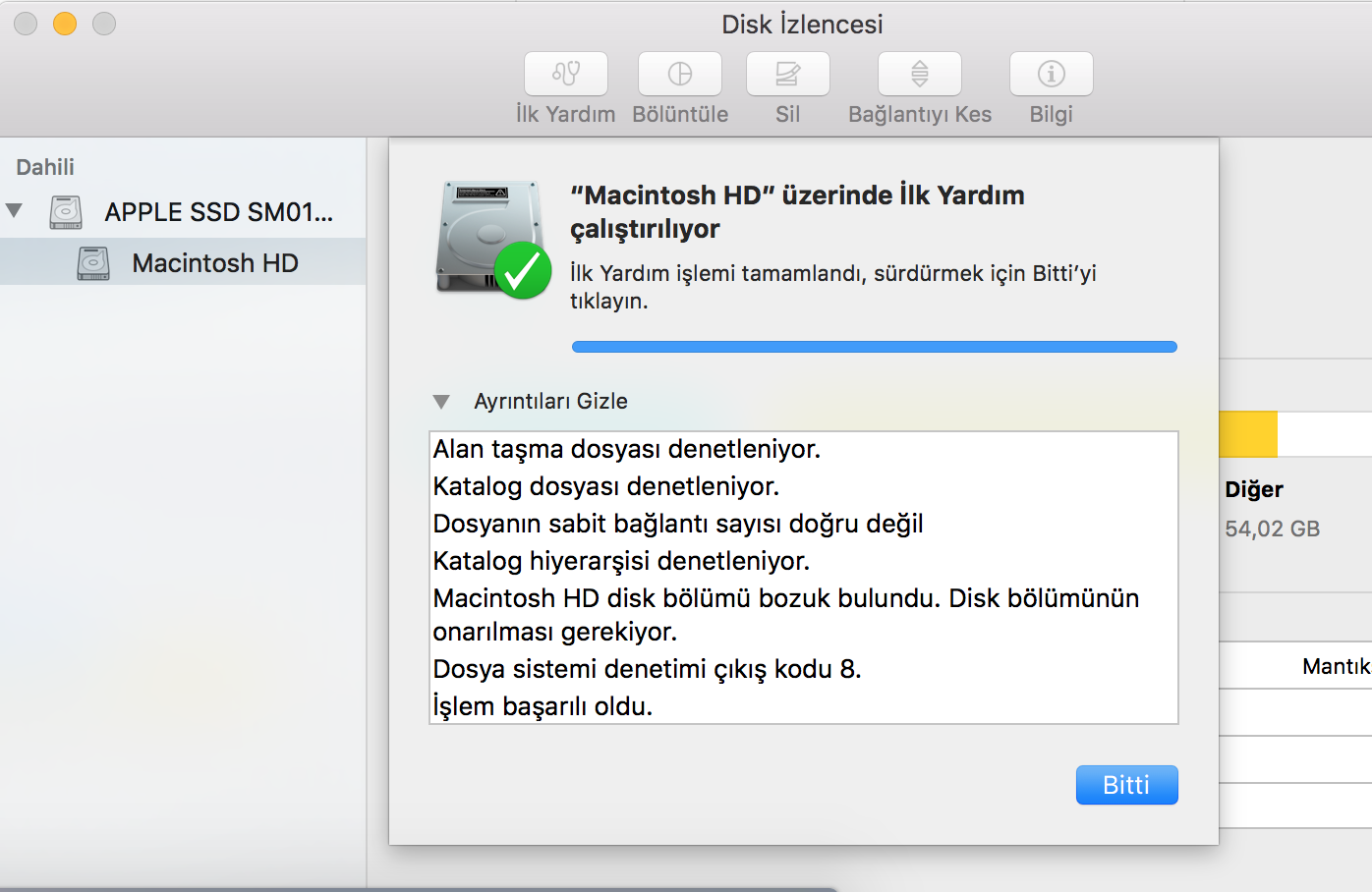
Task: Select APPLE SSD SM01... in the sidebar
Action: 218,212
